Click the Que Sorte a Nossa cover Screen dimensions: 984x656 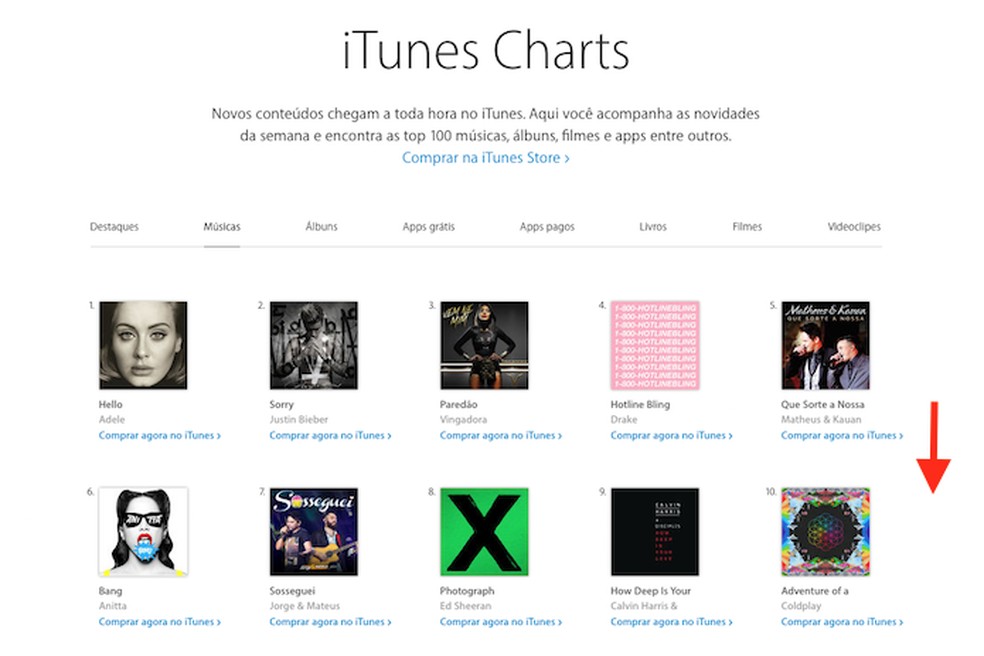coord(825,345)
